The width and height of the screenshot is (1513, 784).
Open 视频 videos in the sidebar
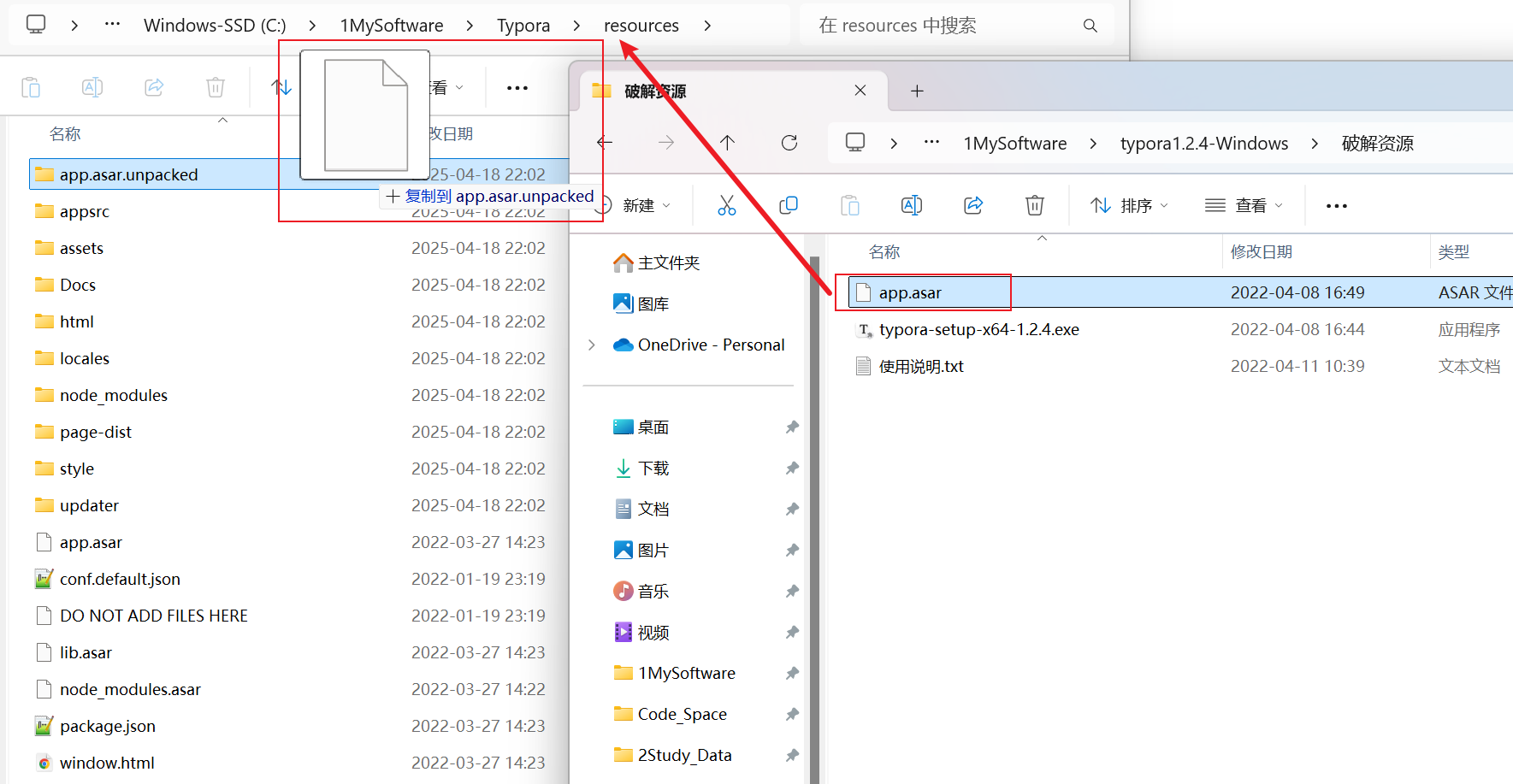[x=641, y=632]
